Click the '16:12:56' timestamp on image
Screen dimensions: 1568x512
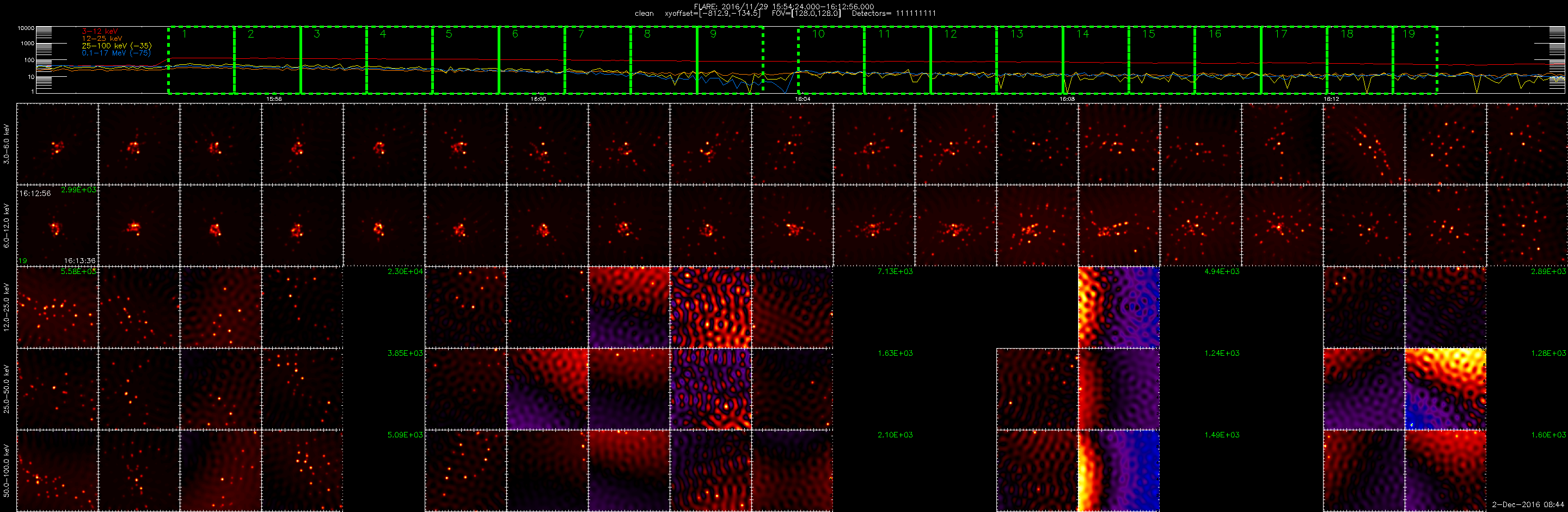[x=35, y=193]
